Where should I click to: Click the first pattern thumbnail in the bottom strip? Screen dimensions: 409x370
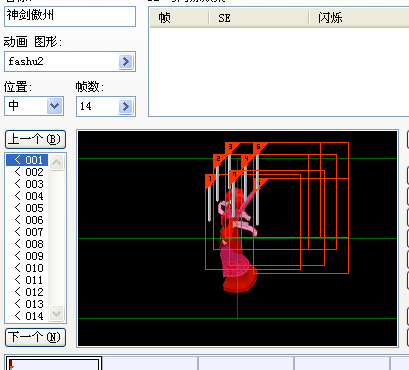tap(53, 364)
